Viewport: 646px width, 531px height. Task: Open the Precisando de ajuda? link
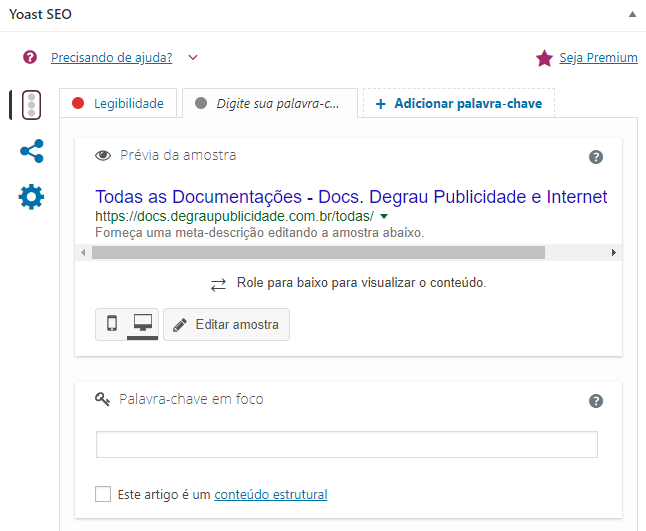pyautogui.click(x=112, y=57)
